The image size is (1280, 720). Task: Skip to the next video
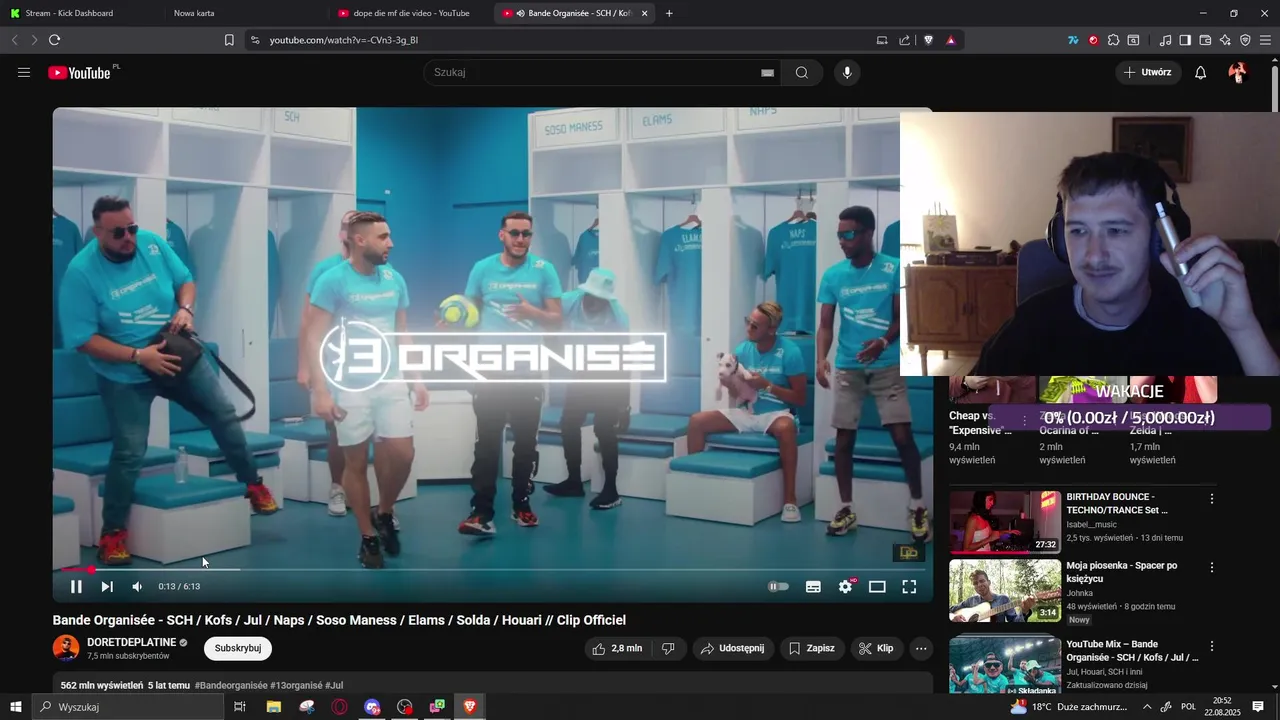pos(107,587)
